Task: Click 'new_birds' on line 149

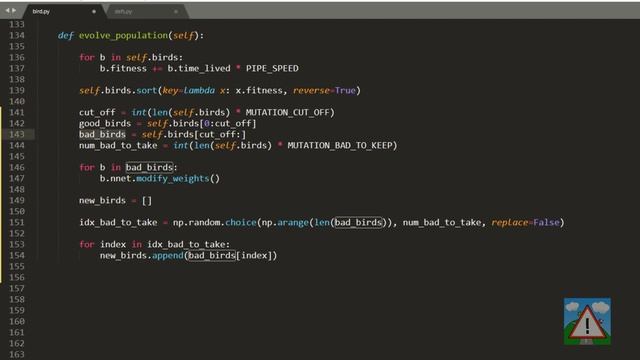Action: tap(102, 200)
